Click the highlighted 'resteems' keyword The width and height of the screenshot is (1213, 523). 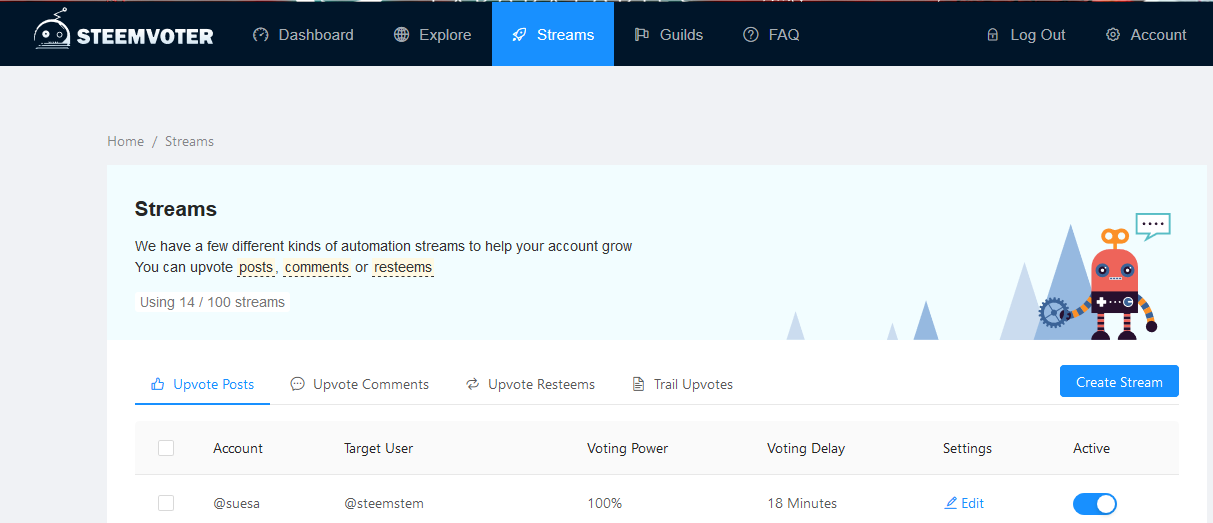pos(403,267)
